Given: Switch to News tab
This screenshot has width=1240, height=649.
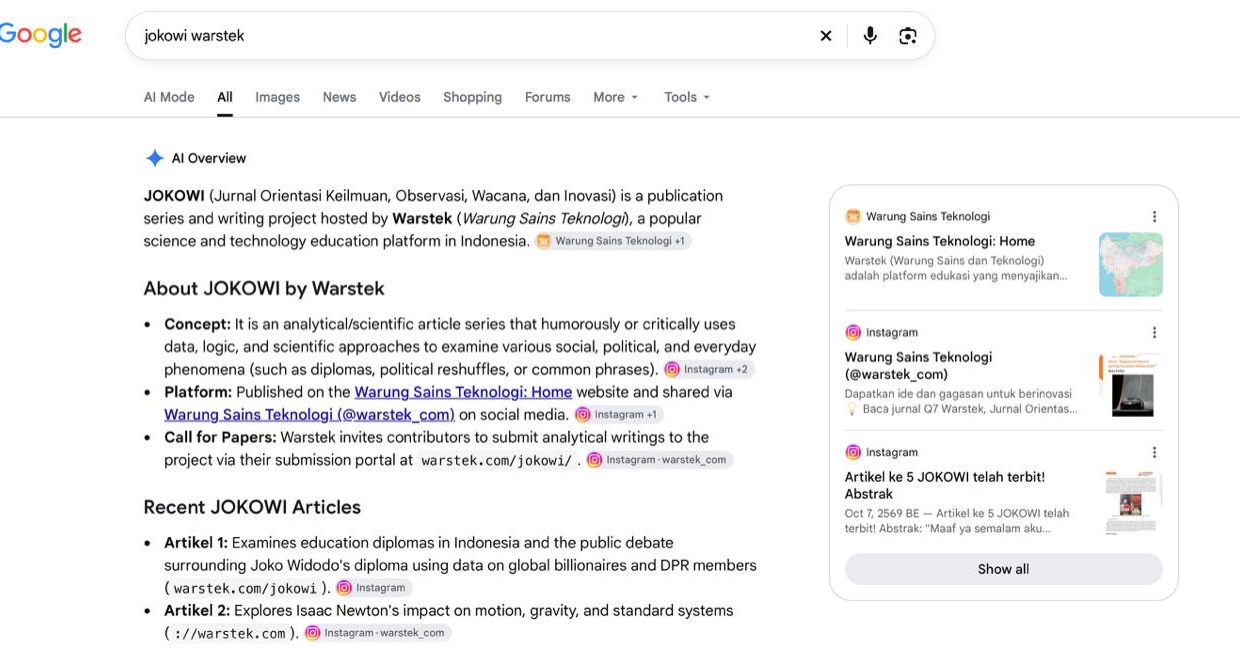Looking at the screenshot, I should (x=339, y=97).
